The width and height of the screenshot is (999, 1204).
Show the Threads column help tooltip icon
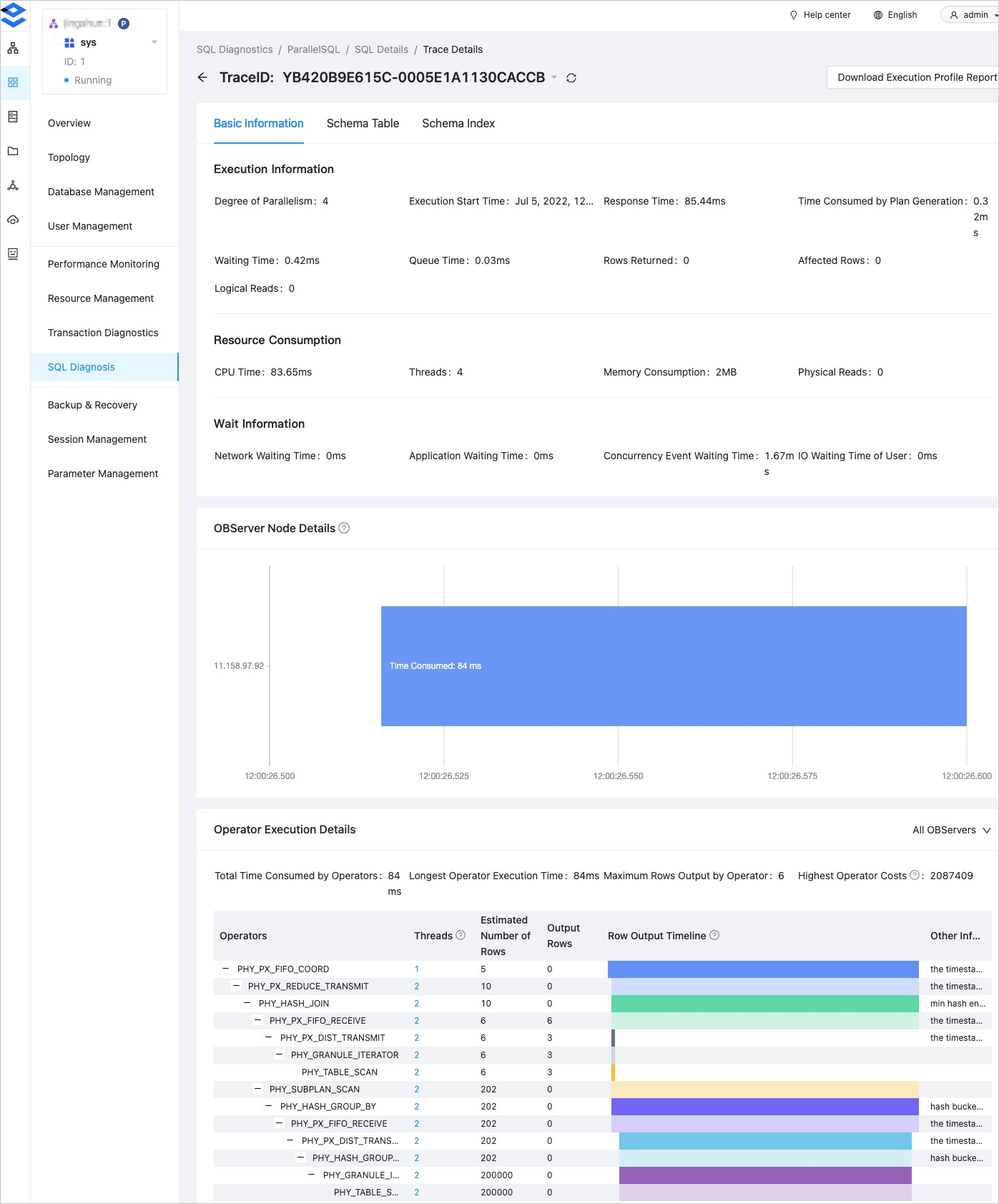coord(461,935)
